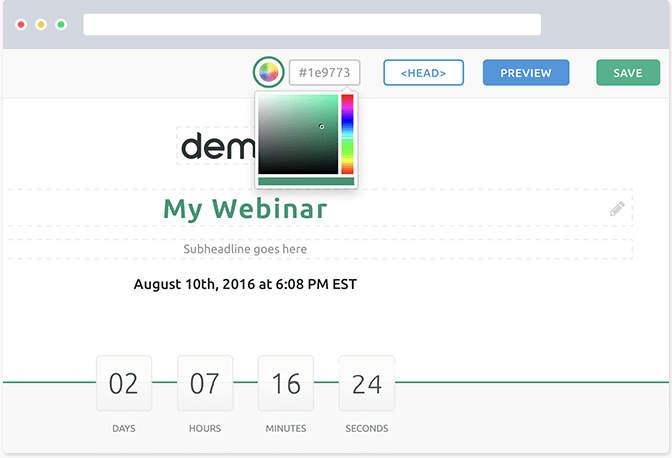Click the hours counter box showing 07

tap(205, 383)
